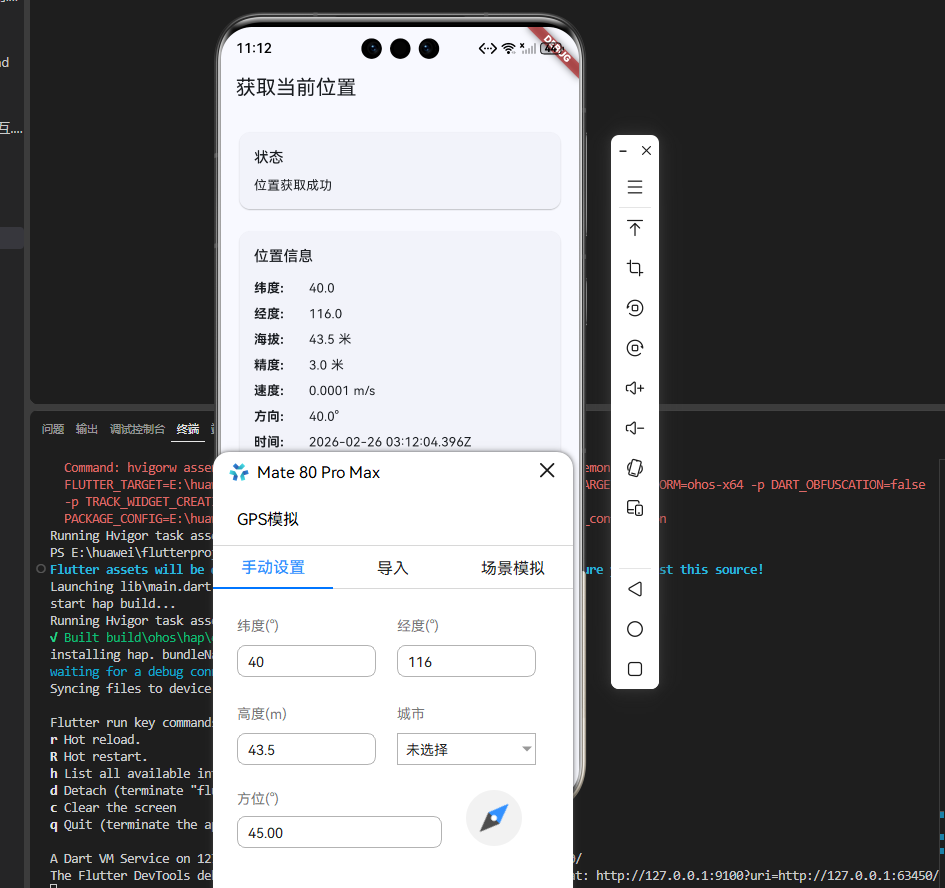Select the 调试控制台 tab
The height and width of the screenshot is (888, 945).
pos(137,428)
